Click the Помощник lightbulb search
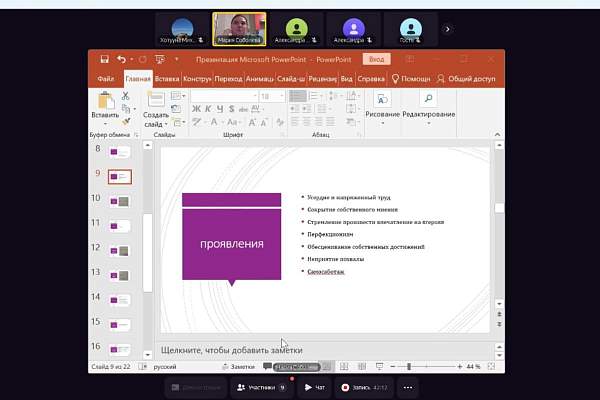Image resolution: width=600 pixels, height=400 pixels. point(411,79)
